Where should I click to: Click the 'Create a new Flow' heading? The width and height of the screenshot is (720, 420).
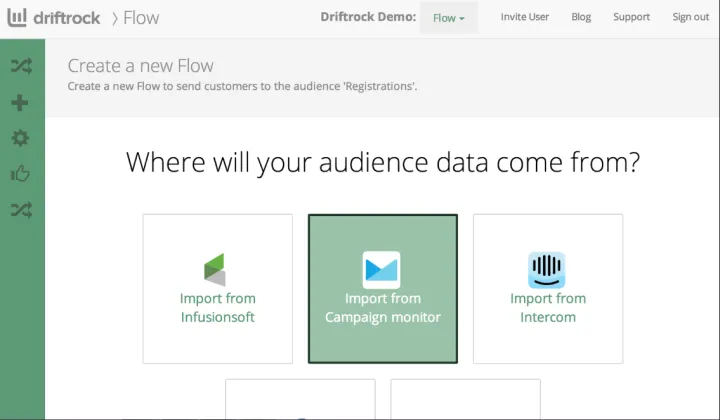(x=141, y=66)
